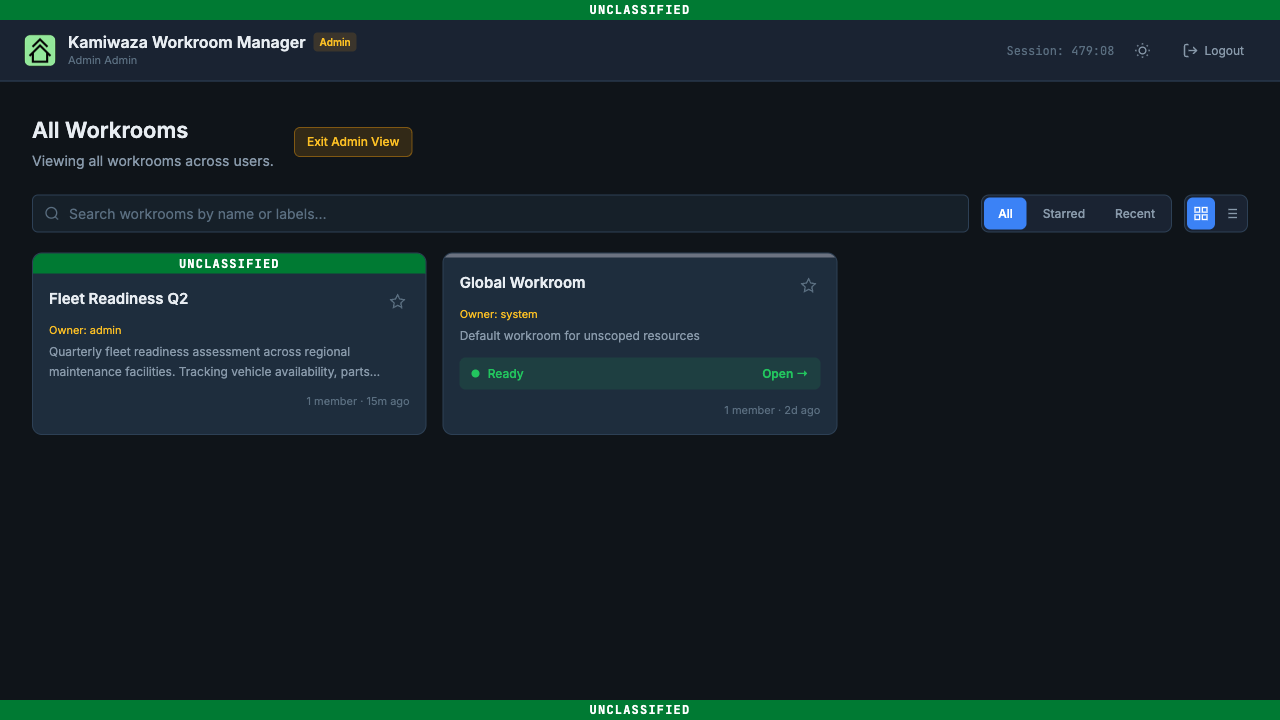
Task: Select the All filter tab
Action: click(1005, 213)
